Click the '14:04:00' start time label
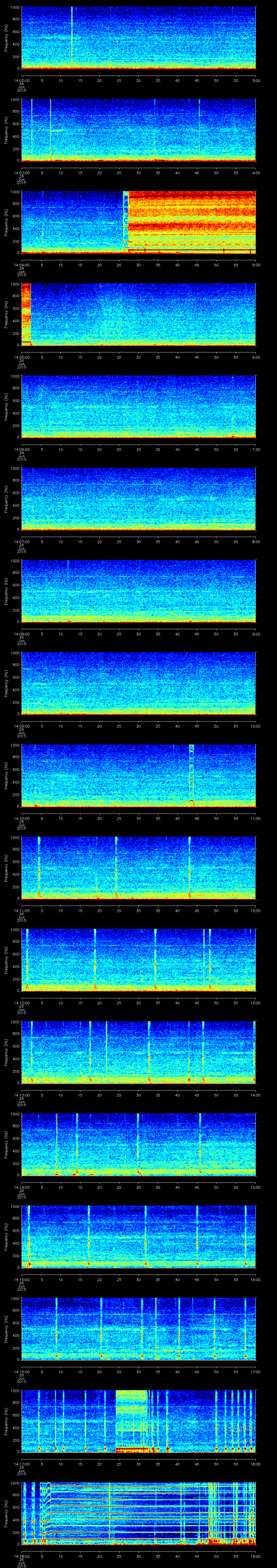This screenshot has width=277, height=1568. [21, 265]
